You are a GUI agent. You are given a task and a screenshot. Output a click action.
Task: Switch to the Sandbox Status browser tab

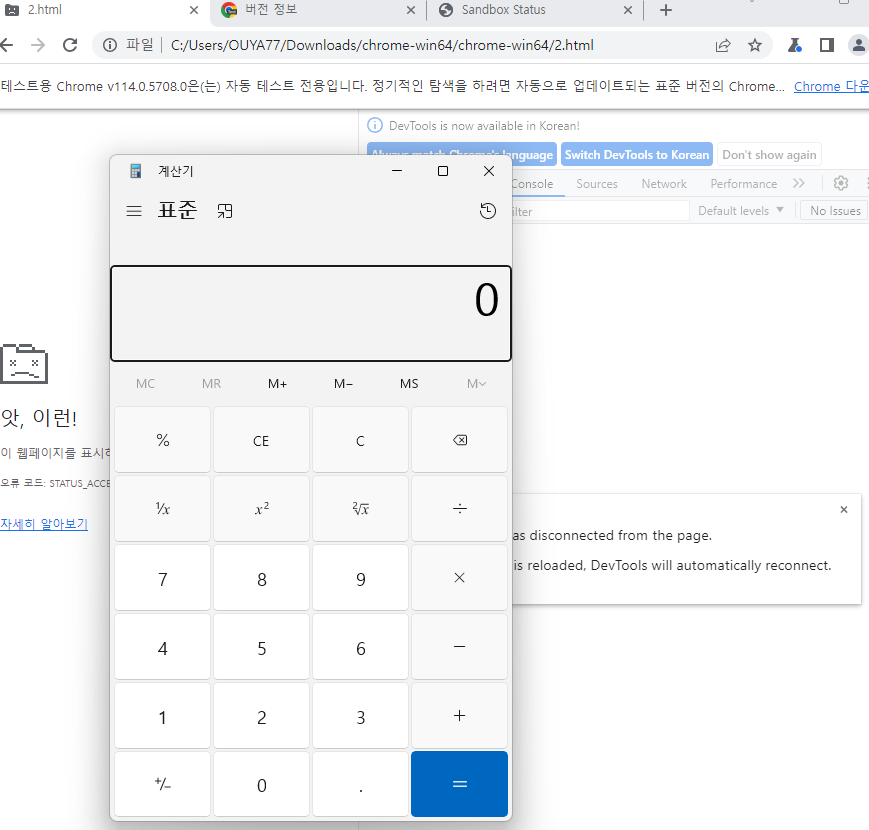click(x=535, y=10)
